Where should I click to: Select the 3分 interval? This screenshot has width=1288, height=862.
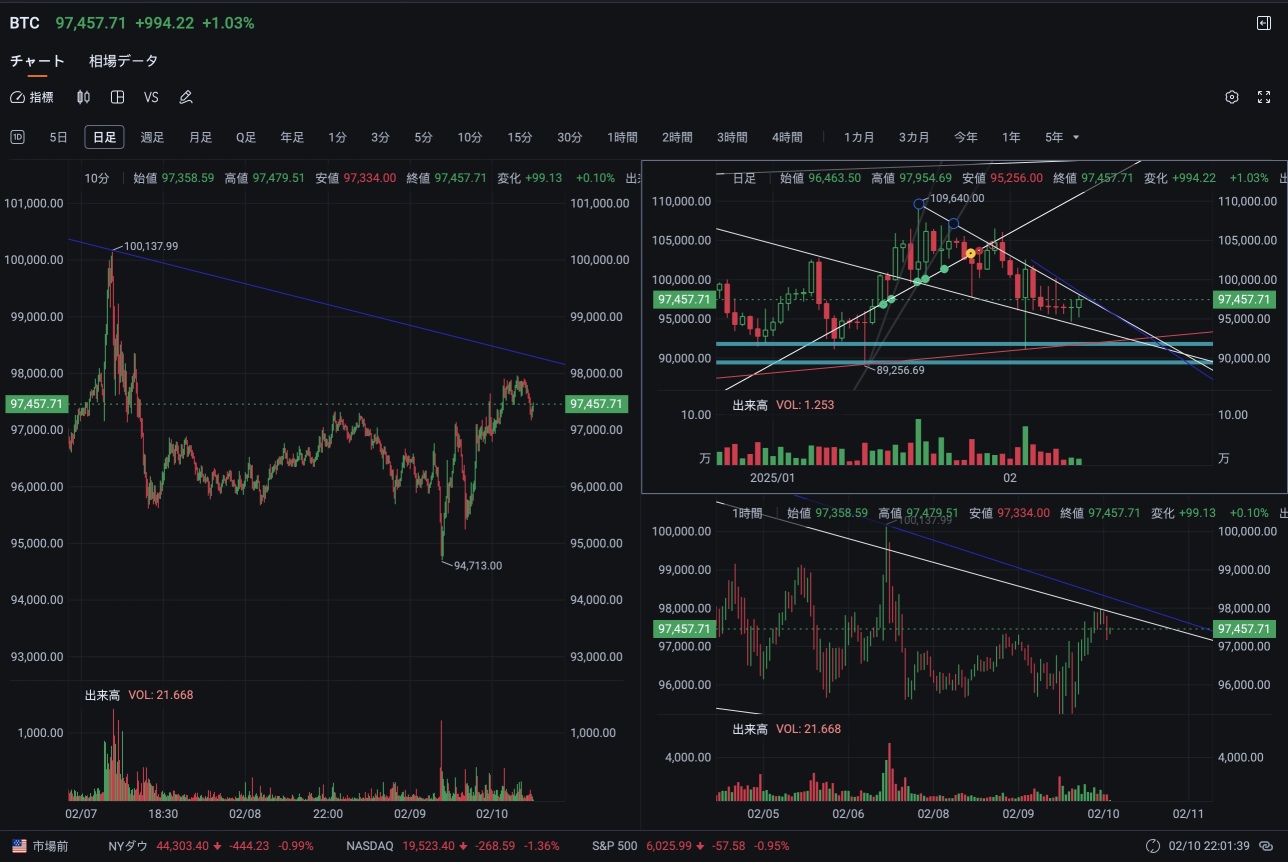coord(380,137)
